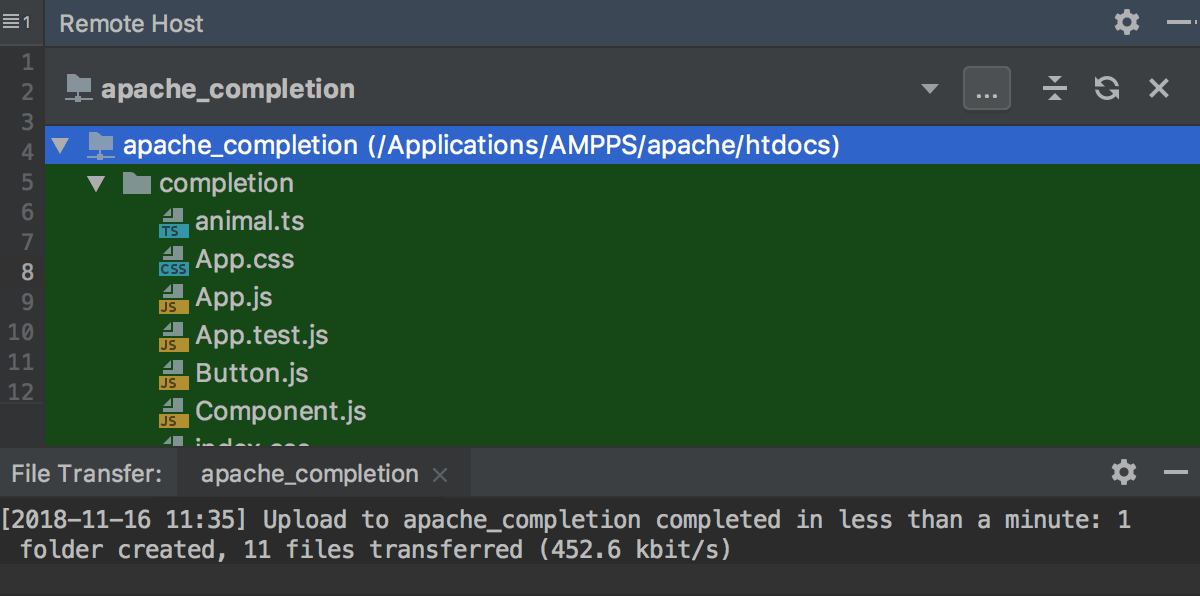The height and width of the screenshot is (596, 1200).
Task: Click the File Transfer panel label
Action: click(x=87, y=473)
